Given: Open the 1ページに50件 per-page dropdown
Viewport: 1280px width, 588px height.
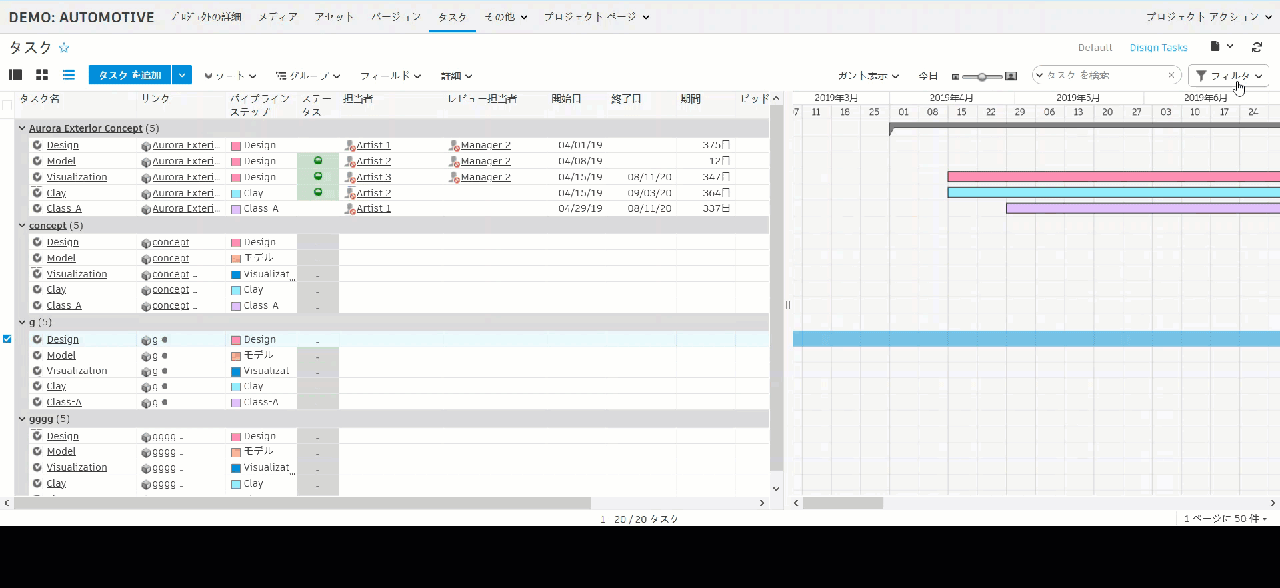Looking at the screenshot, I should (1225, 519).
